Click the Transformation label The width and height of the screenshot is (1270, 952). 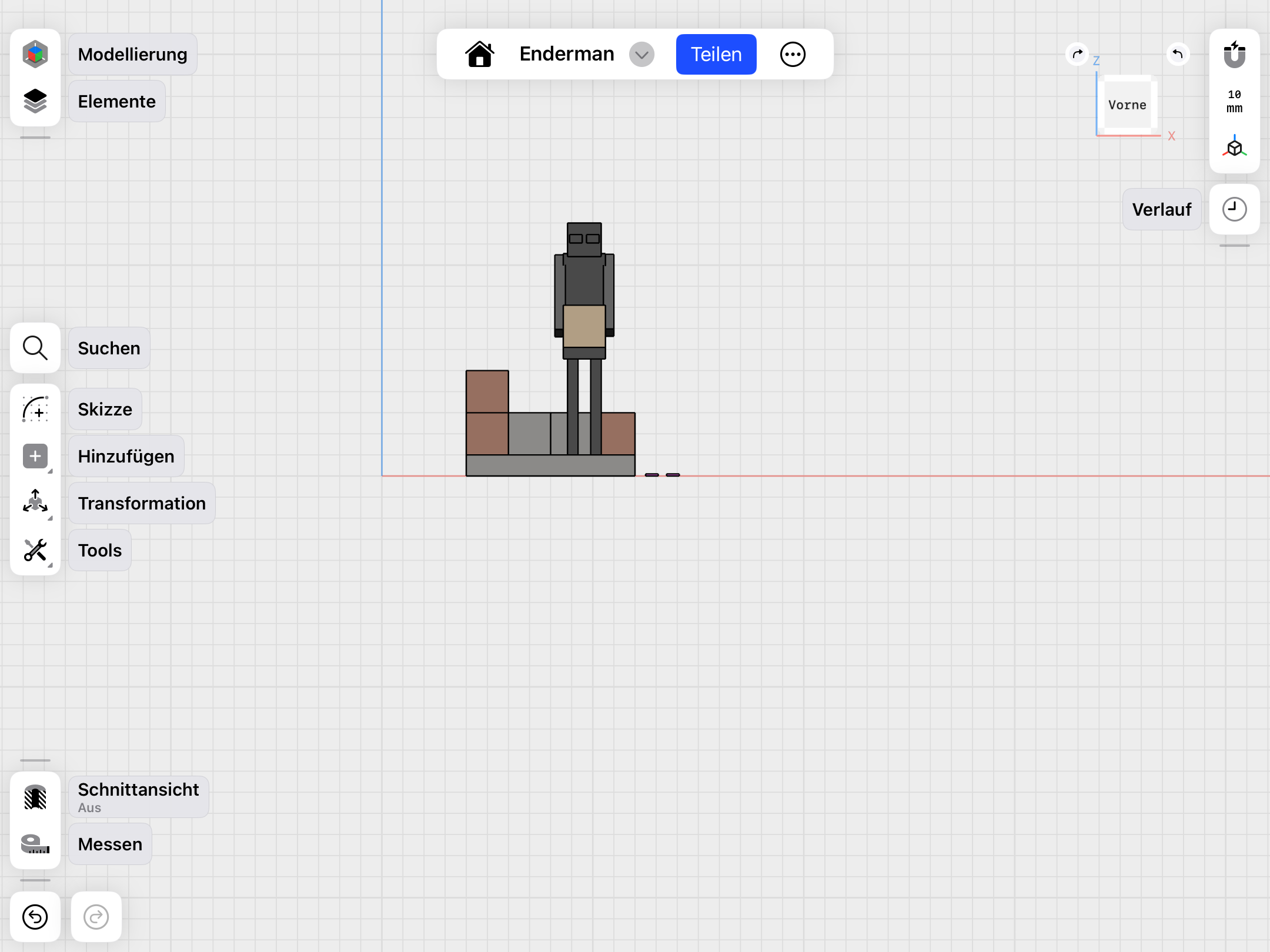[142, 503]
